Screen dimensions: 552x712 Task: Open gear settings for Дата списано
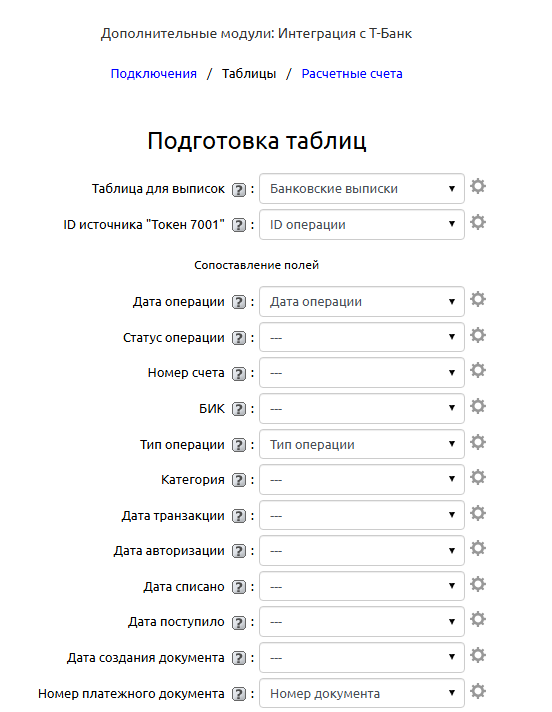point(478,584)
